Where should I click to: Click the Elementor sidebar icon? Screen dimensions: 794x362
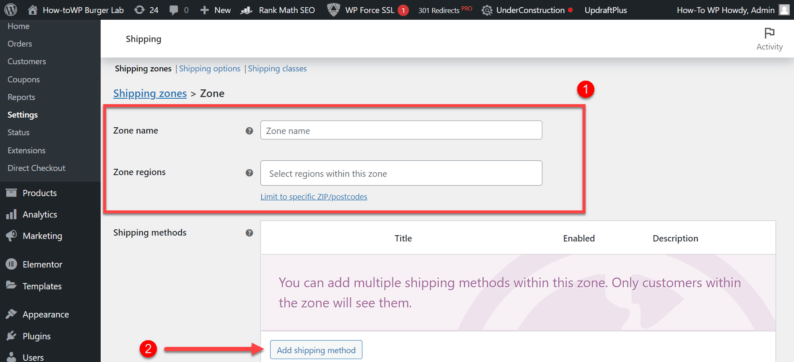(11, 264)
